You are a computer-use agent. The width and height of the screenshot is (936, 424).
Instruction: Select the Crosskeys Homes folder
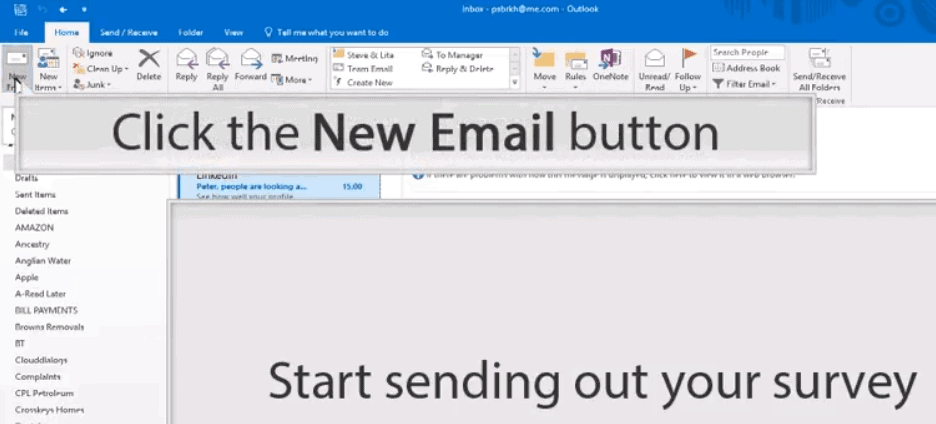click(x=50, y=410)
